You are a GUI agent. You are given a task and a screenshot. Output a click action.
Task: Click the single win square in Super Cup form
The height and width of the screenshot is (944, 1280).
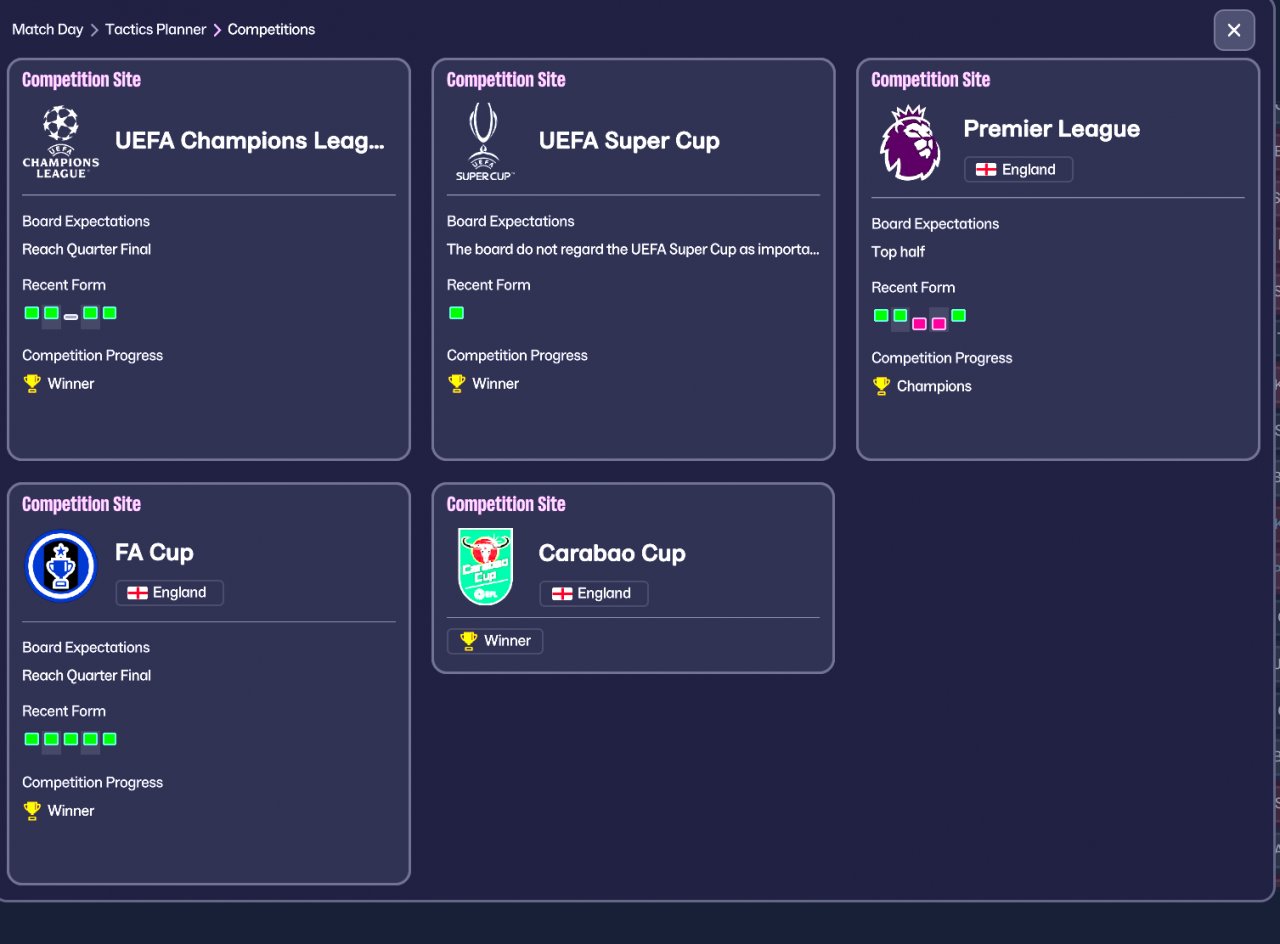(457, 313)
